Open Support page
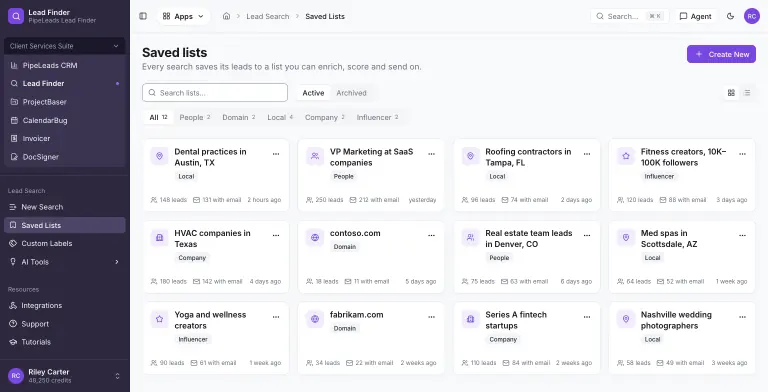Screen dimensions: 768x392 [65, 324]
